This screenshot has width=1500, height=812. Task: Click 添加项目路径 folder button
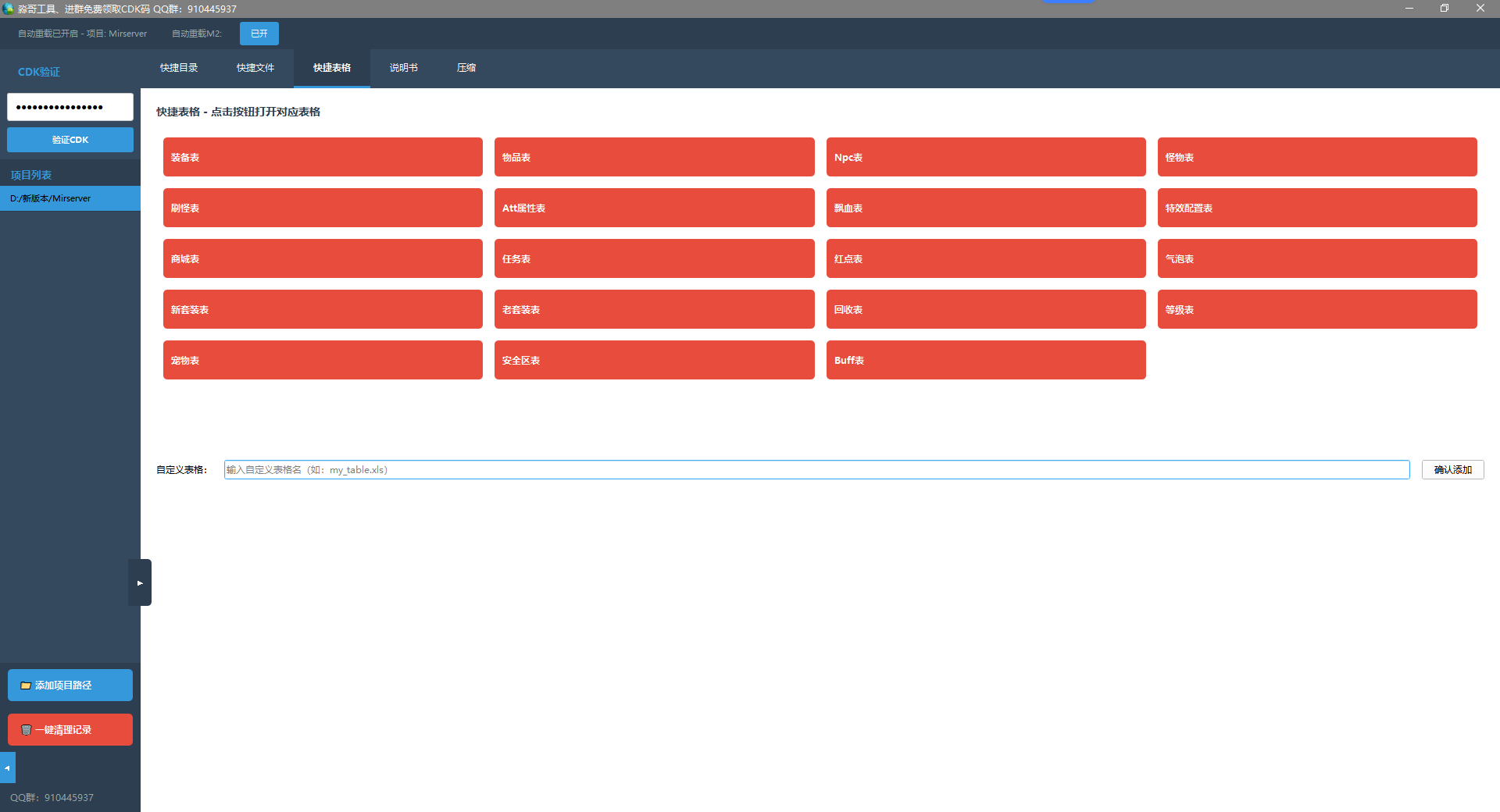click(70, 685)
